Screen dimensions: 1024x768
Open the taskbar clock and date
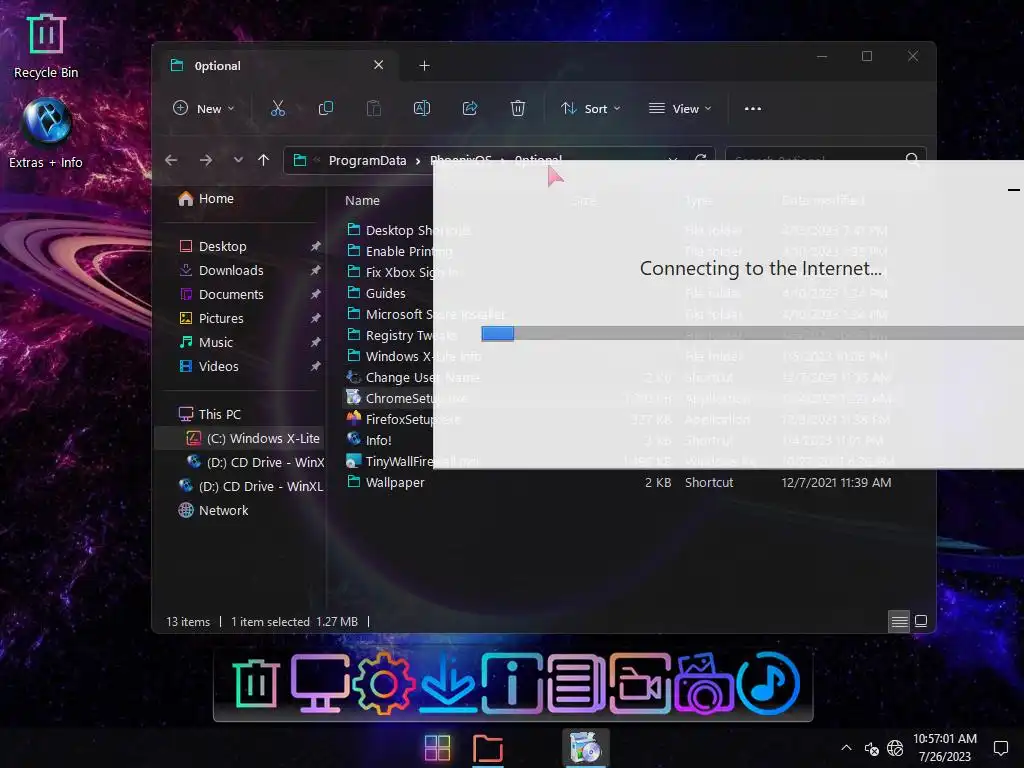tap(945, 748)
